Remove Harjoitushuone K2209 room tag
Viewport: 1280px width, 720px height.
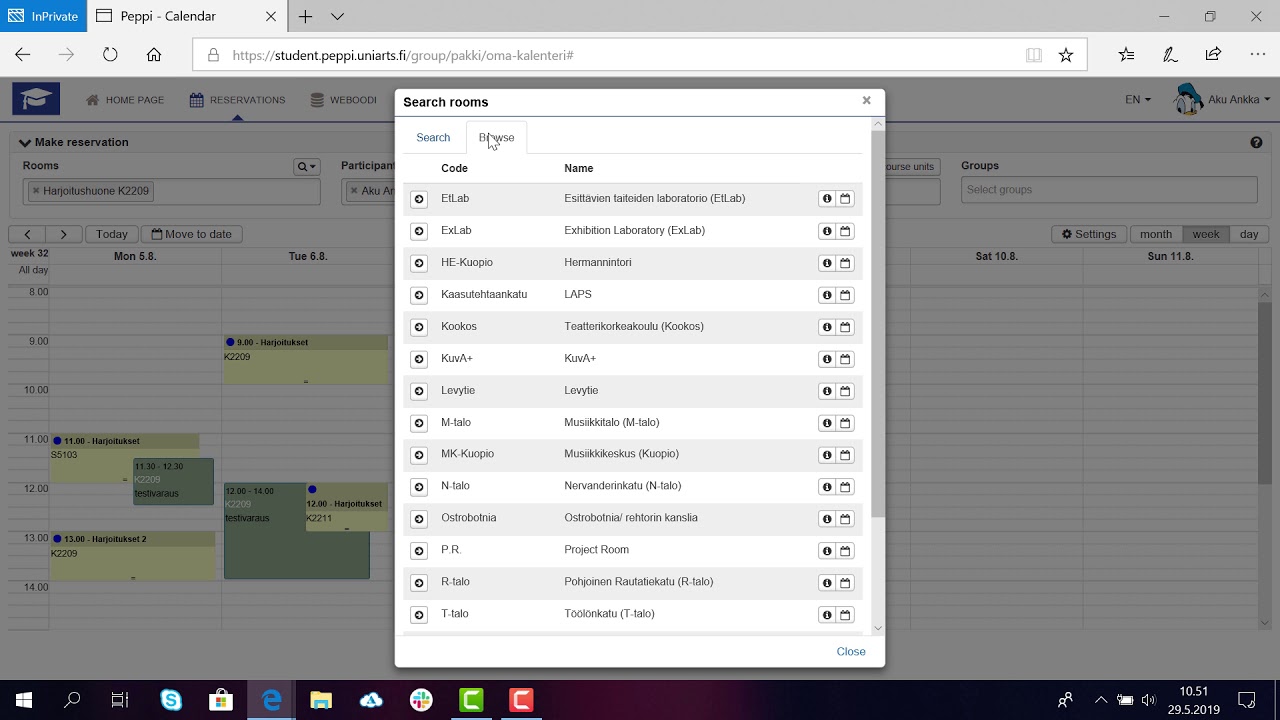tap(36, 191)
